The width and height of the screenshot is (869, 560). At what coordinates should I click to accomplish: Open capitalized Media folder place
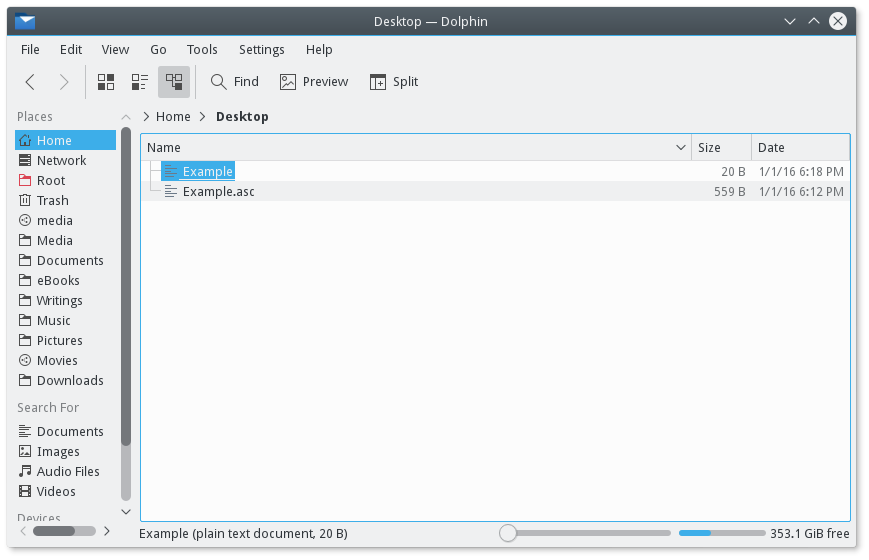[65, 240]
